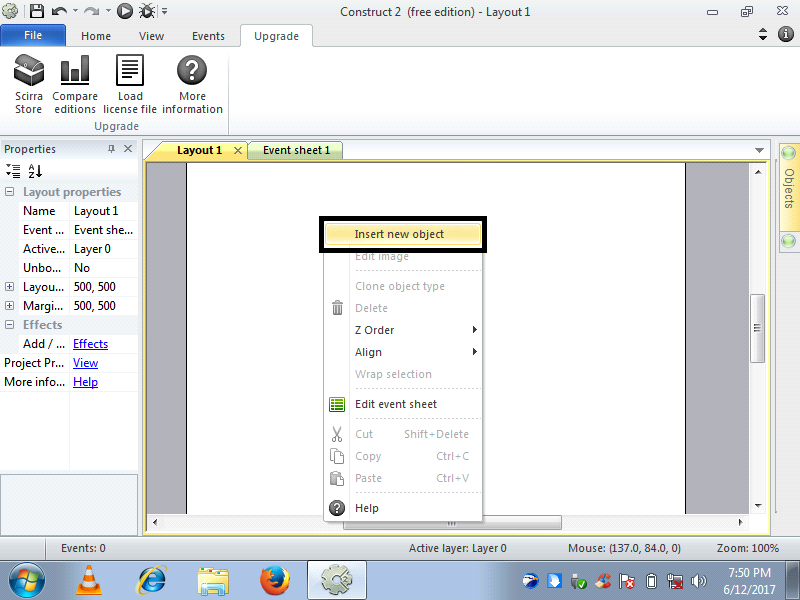Click the More information question mark icon
Screen dimensions: 800x600
[x=192, y=70]
